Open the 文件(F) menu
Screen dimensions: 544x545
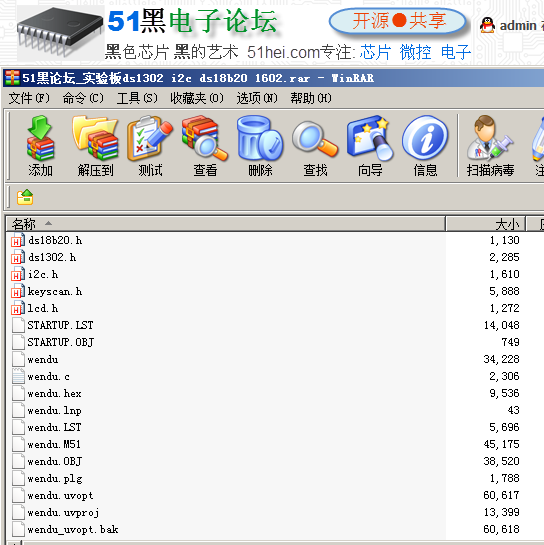(x=29, y=98)
